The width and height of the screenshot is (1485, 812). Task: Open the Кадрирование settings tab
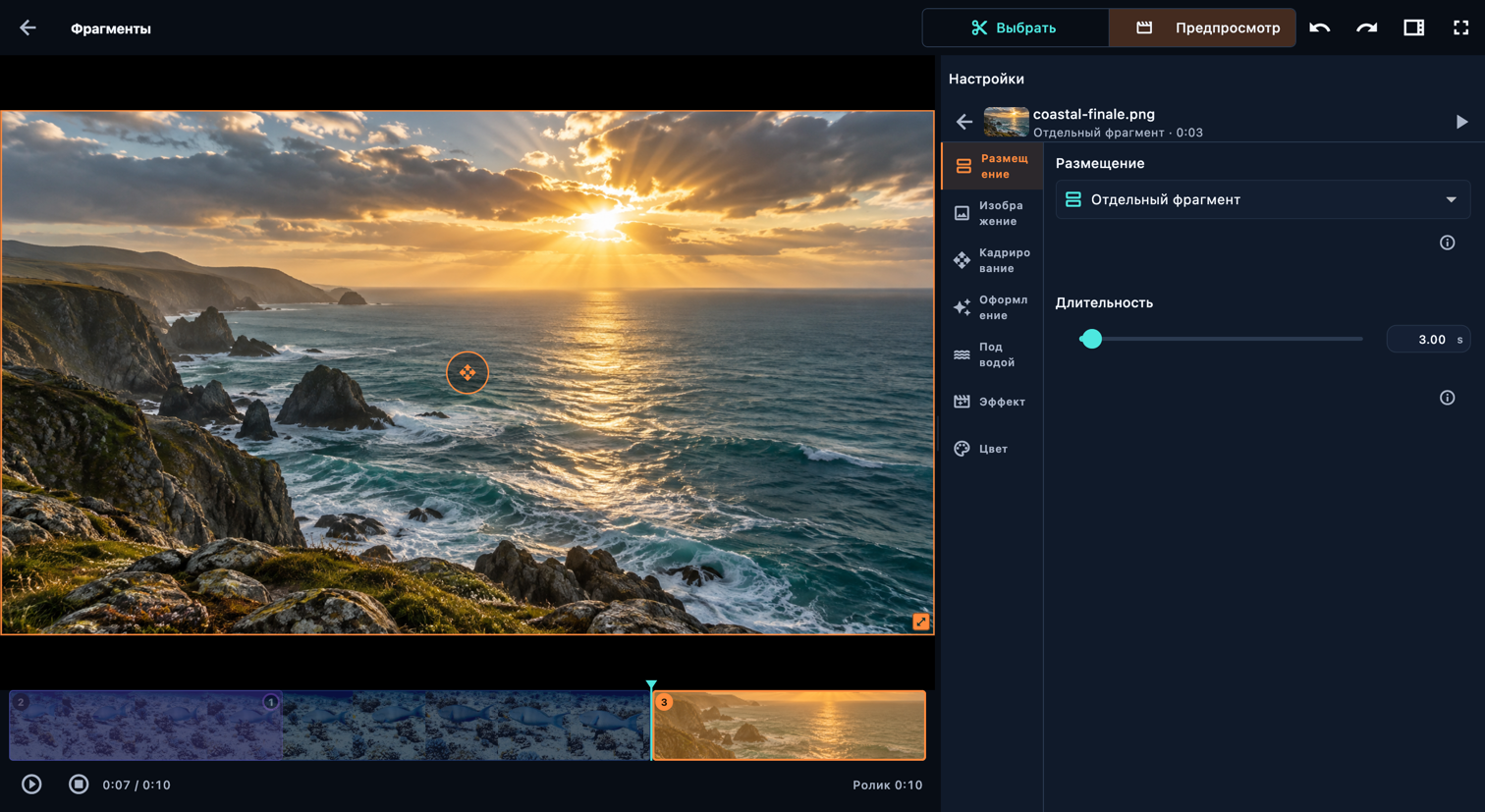pyautogui.click(x=992, y=260)
